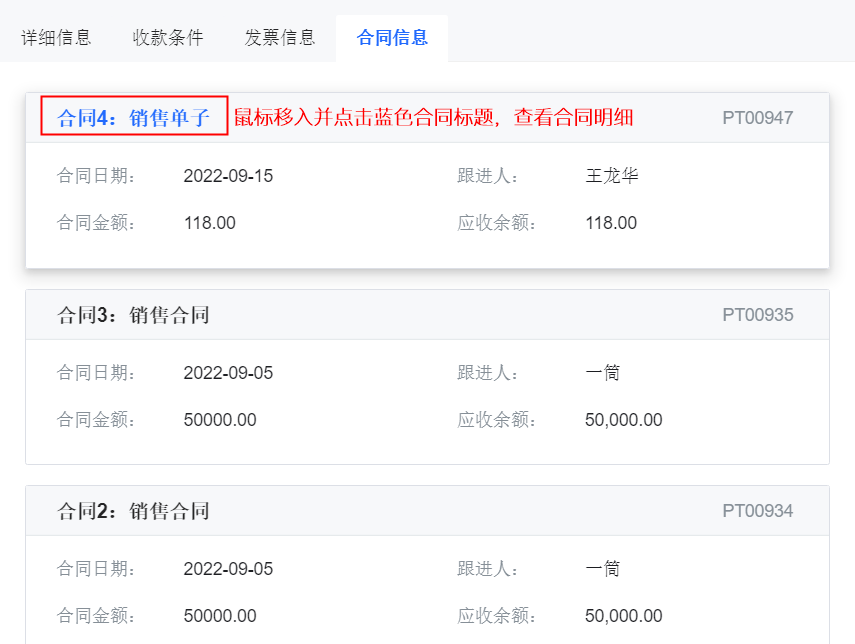
Task: Click contract number PT00935
Action: (x=757, y=315)
